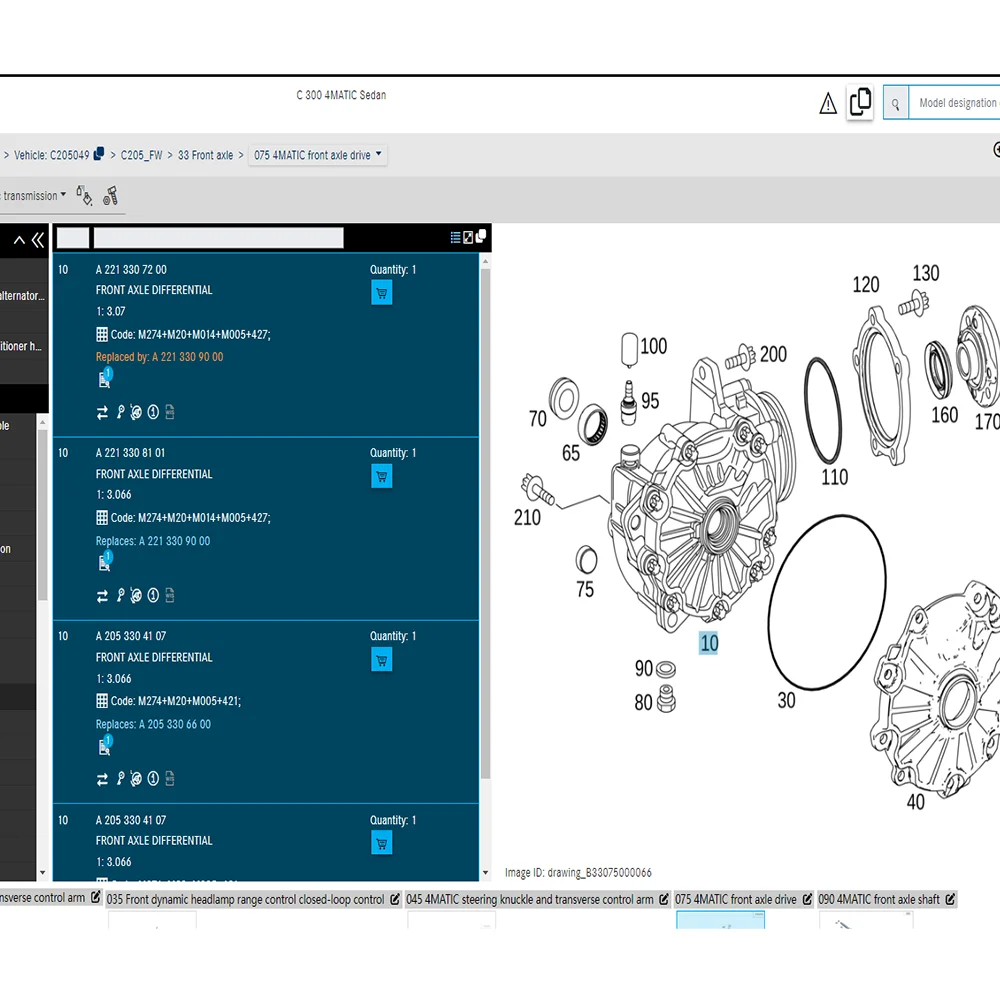Click swap arrows icon under 'Replaces: A 205 330 66 00'
The image size is (1000, 1000).
(102, 779)
